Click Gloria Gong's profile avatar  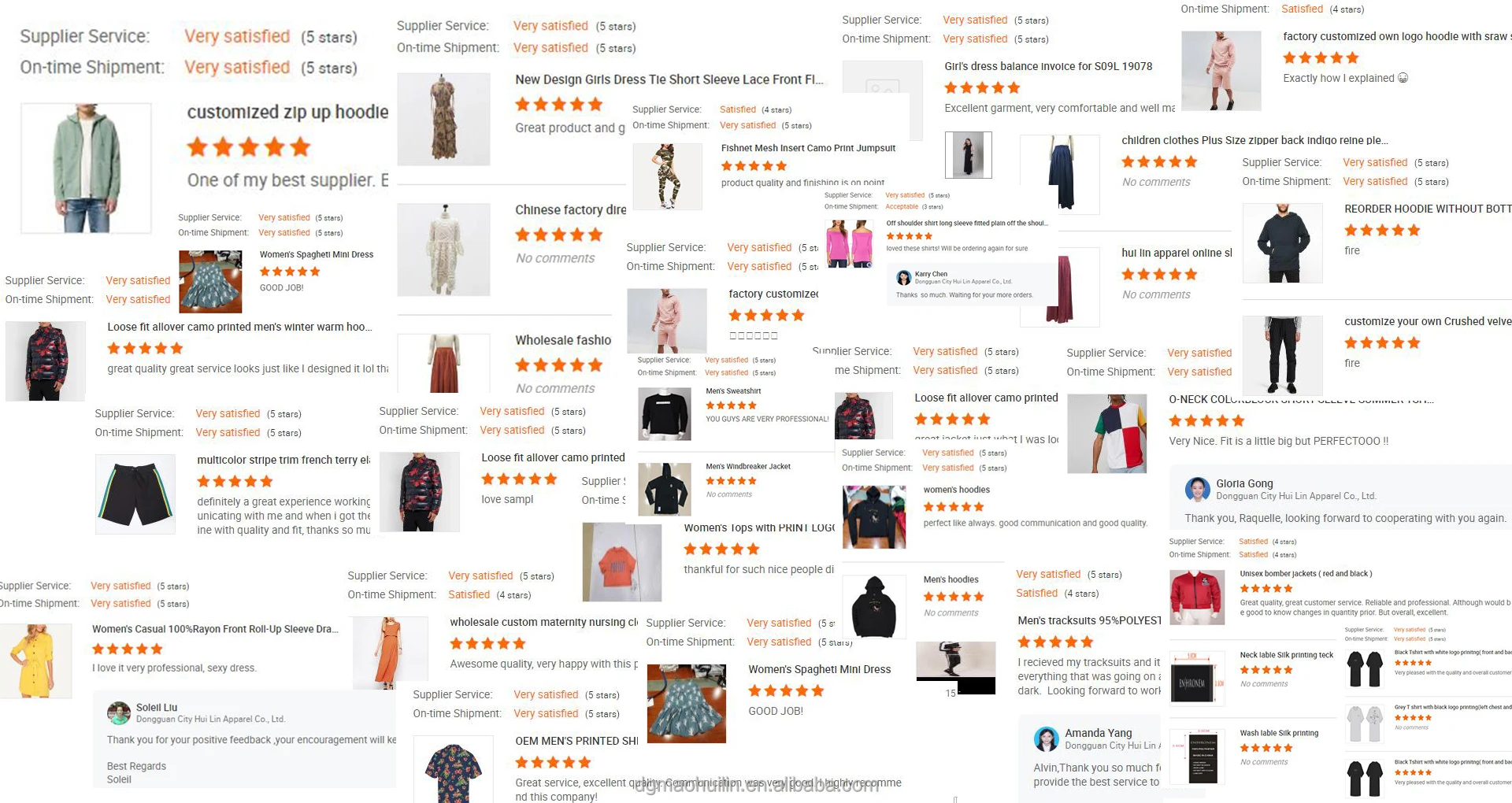coord(1198,490)
